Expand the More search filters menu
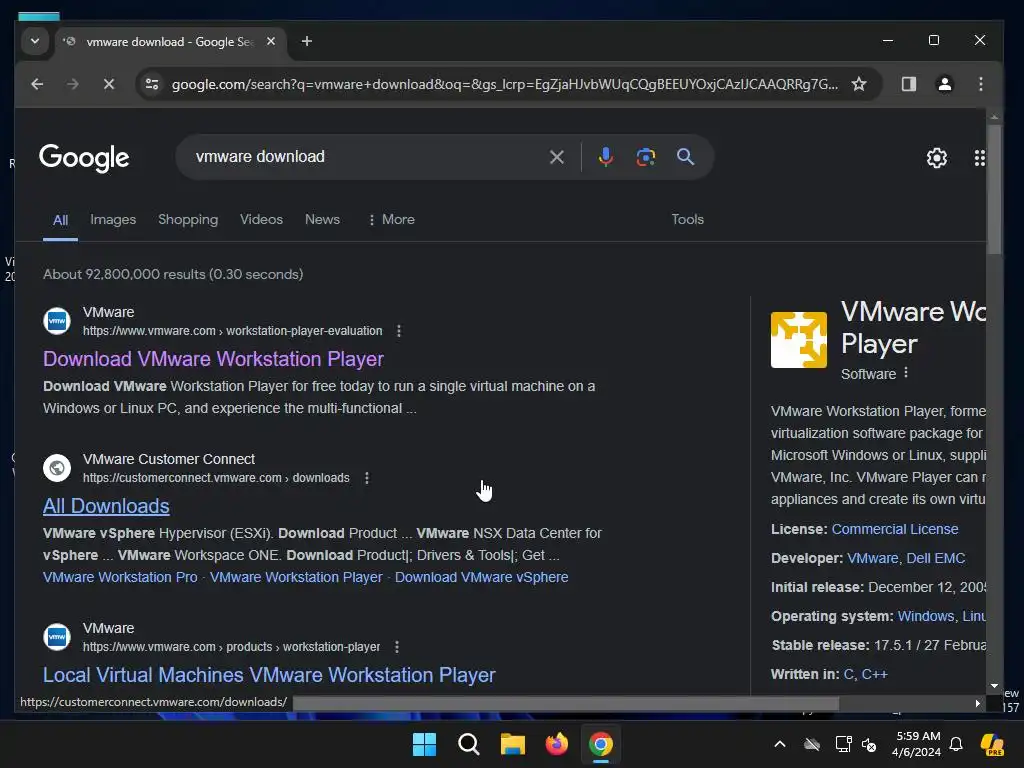The image size is (1024, 768). [391, 219]
